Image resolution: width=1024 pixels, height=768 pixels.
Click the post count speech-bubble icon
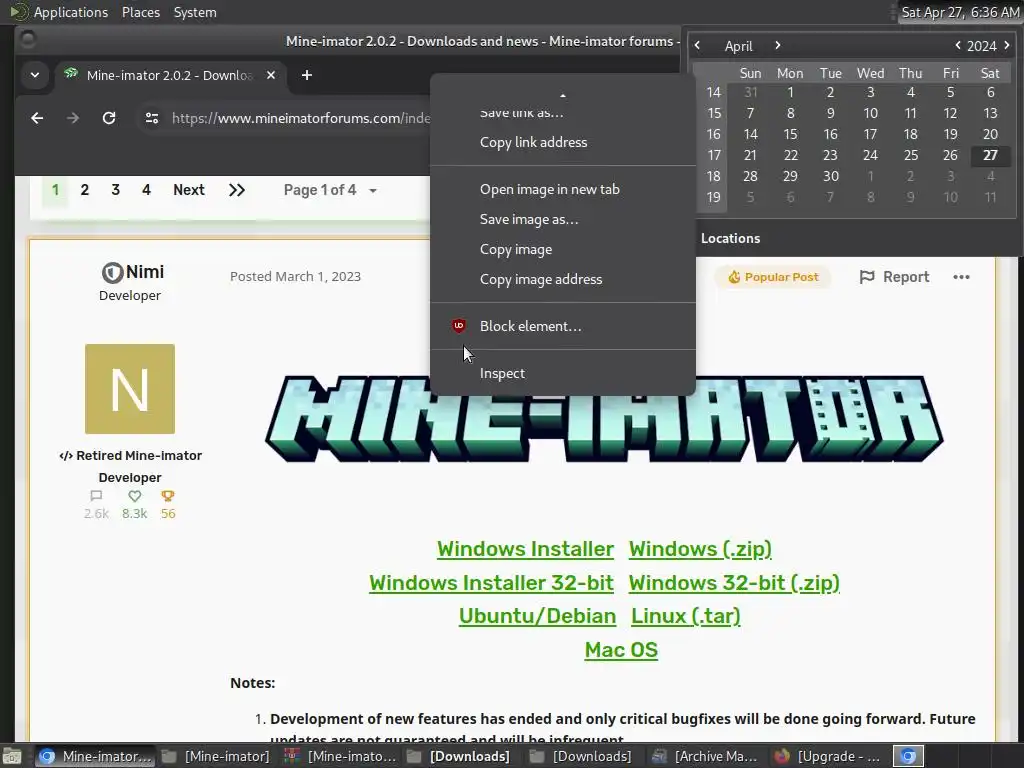pos(96,496)
